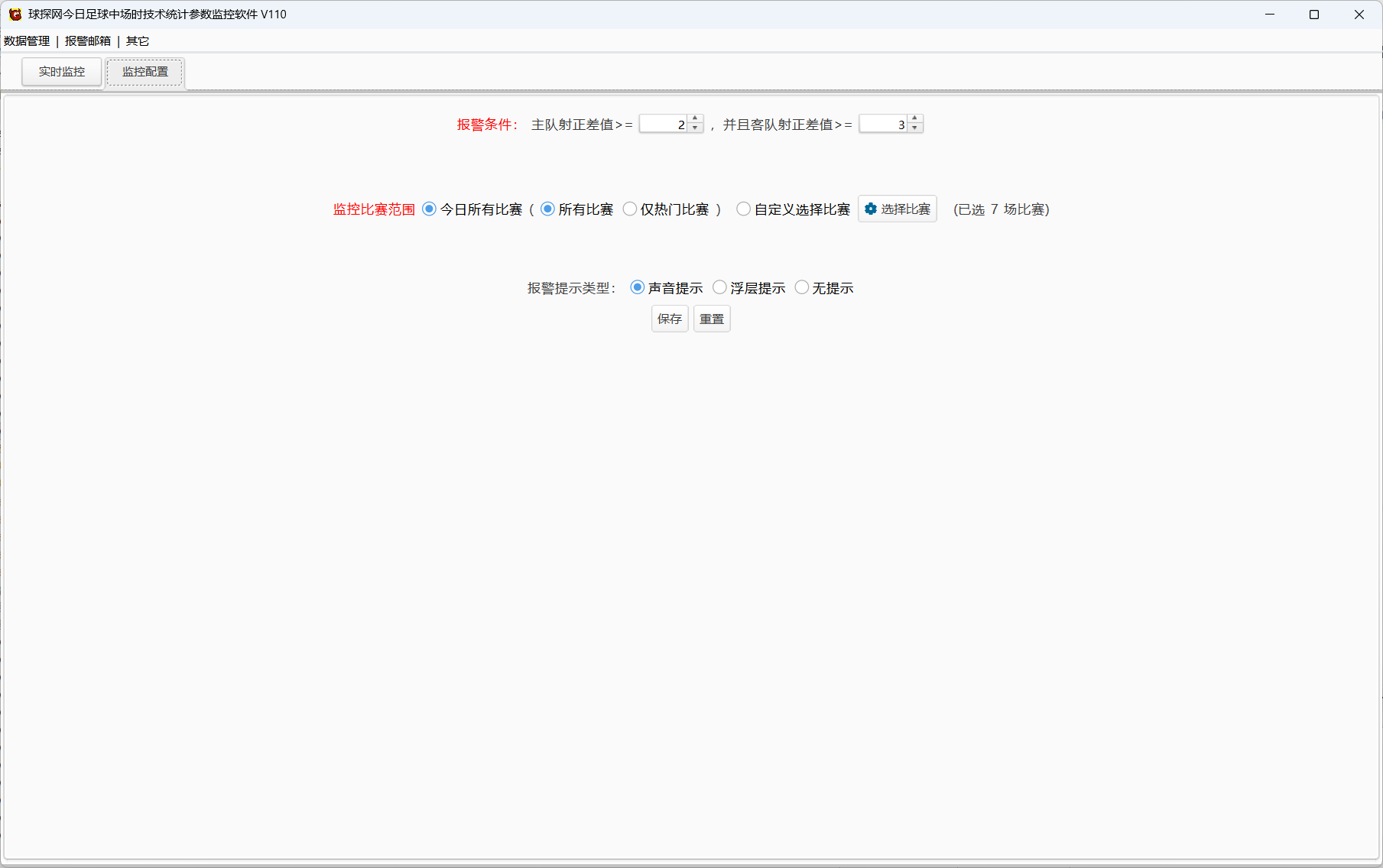Increase away team shot difference value

tap(915, 119)
